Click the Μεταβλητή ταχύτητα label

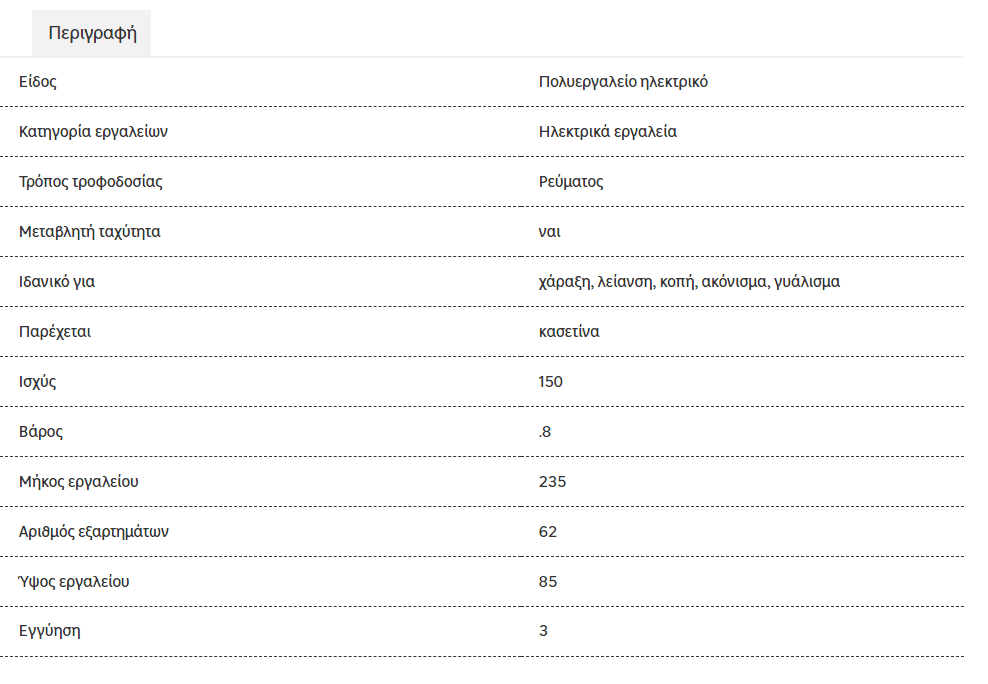tap(89, 232)
